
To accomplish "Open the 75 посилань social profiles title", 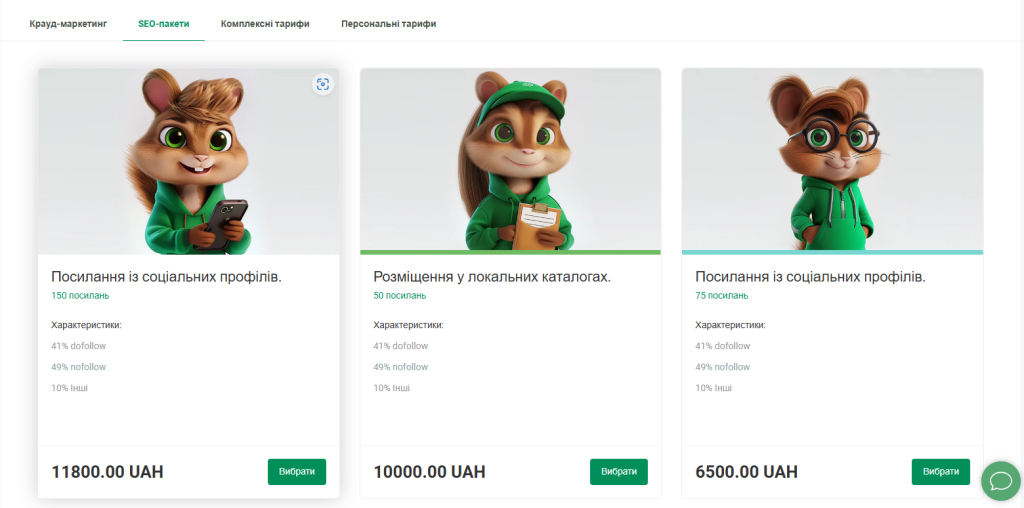I will [x=810, y=276].
